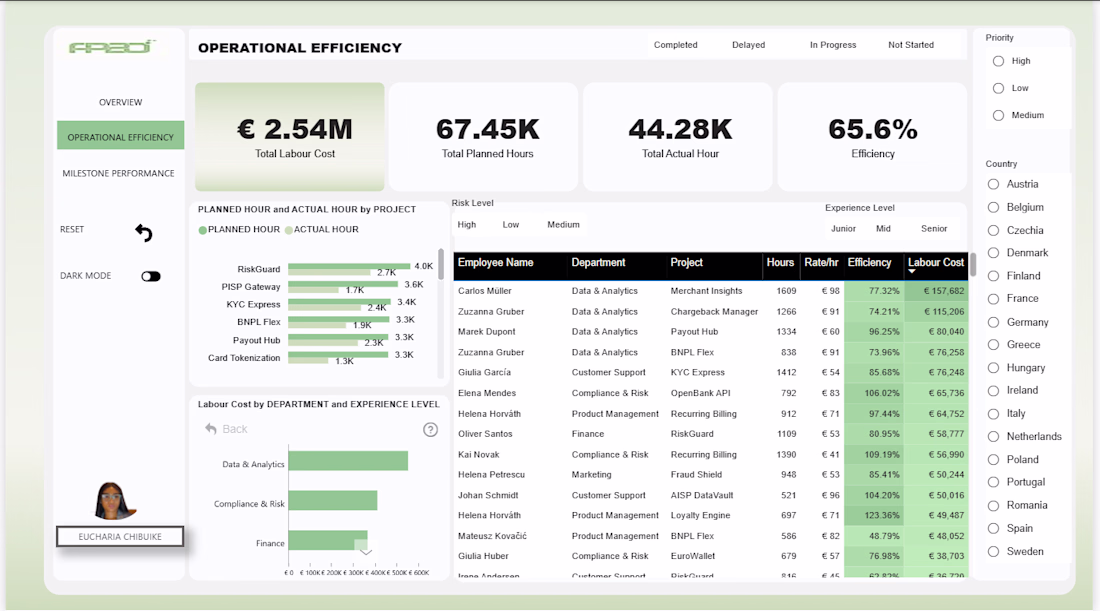This screenshot has height=611, width=1100.
Task: Select the High priority radio button
Action: [998, 61]
